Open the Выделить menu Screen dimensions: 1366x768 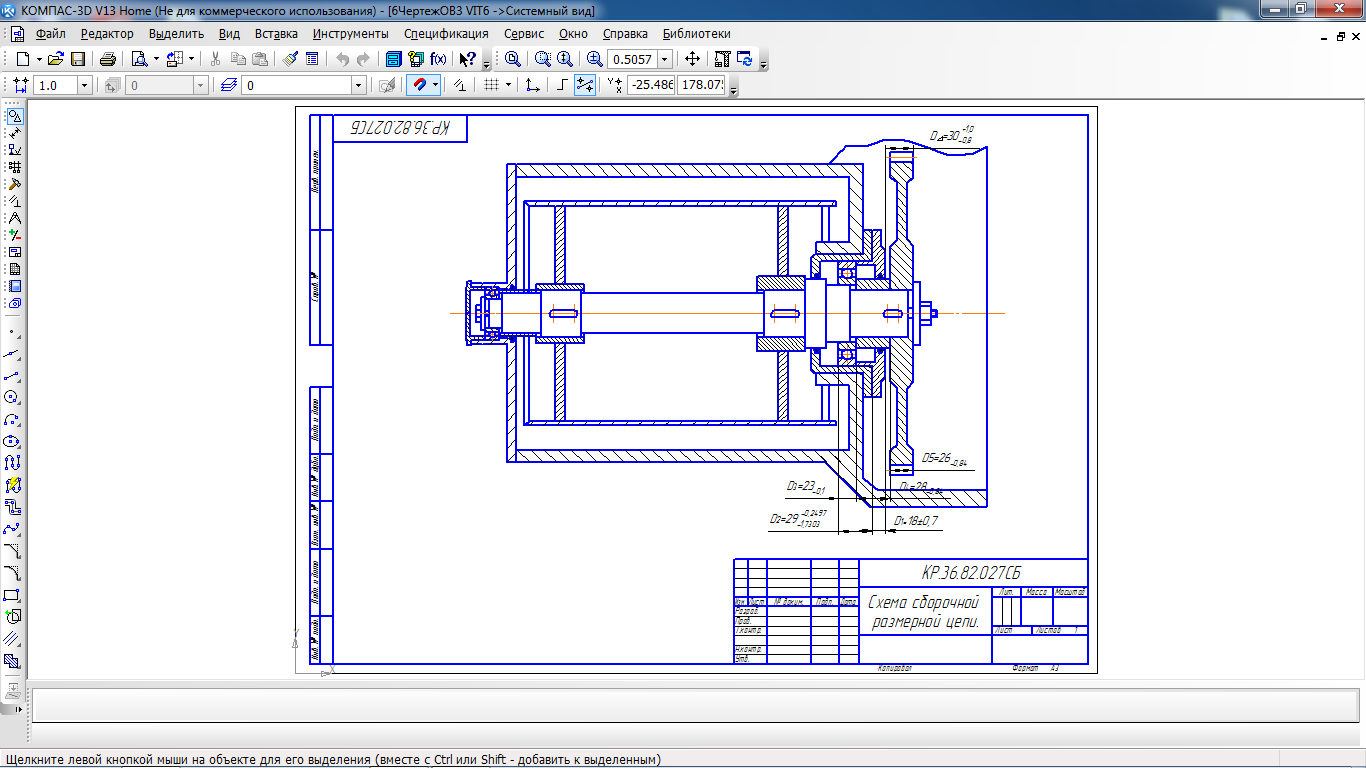[x=176, y=33]
